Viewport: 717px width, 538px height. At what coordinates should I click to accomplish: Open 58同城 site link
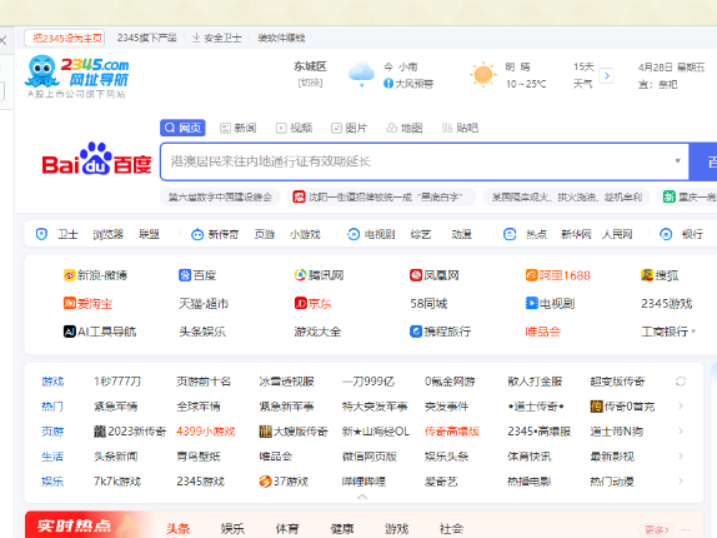pyautogui.click(x=428, y=304)
